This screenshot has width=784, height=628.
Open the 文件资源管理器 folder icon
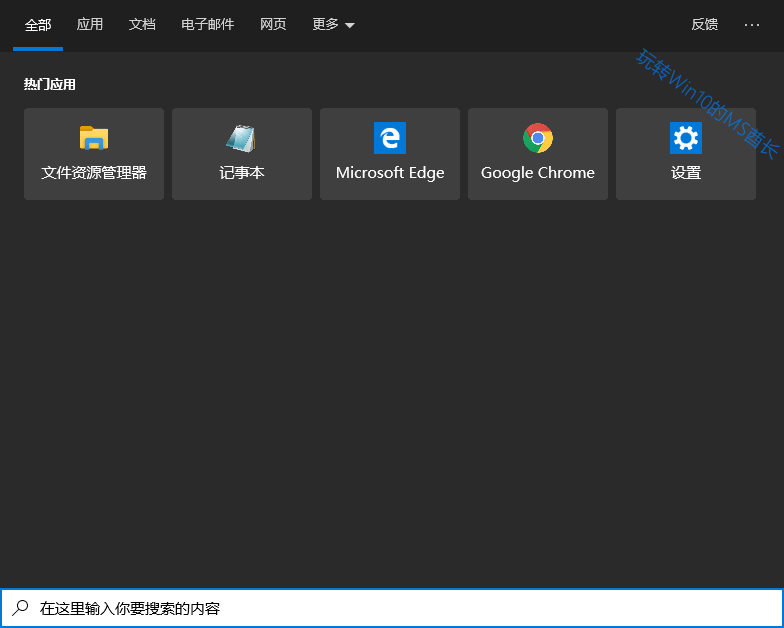[x=94, y=138]
